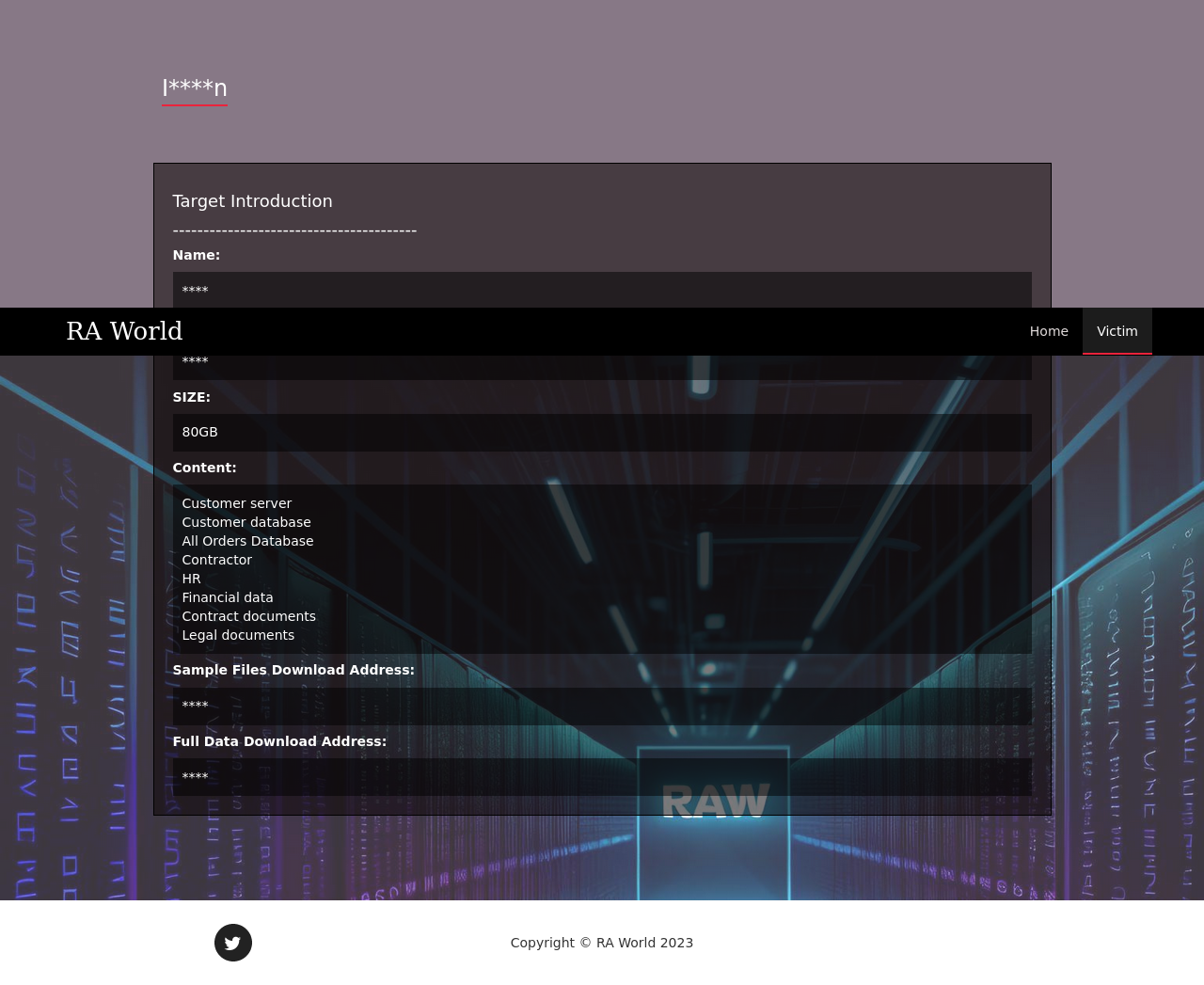
Task: Click the Full Data Download Address label
Action: (x=279, y=741)
